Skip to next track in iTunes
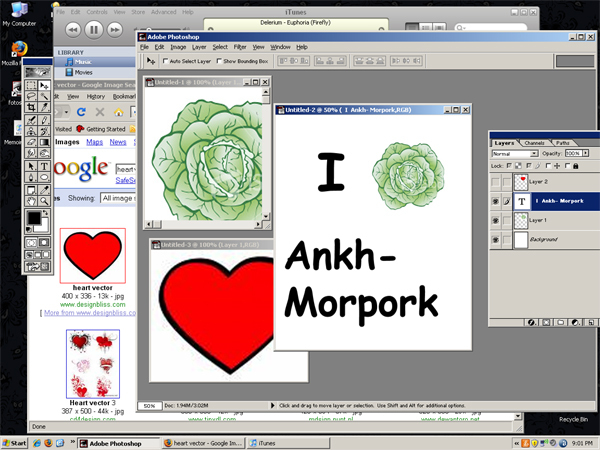This screenshot has height=450, width=600. (x=115, y=30)
